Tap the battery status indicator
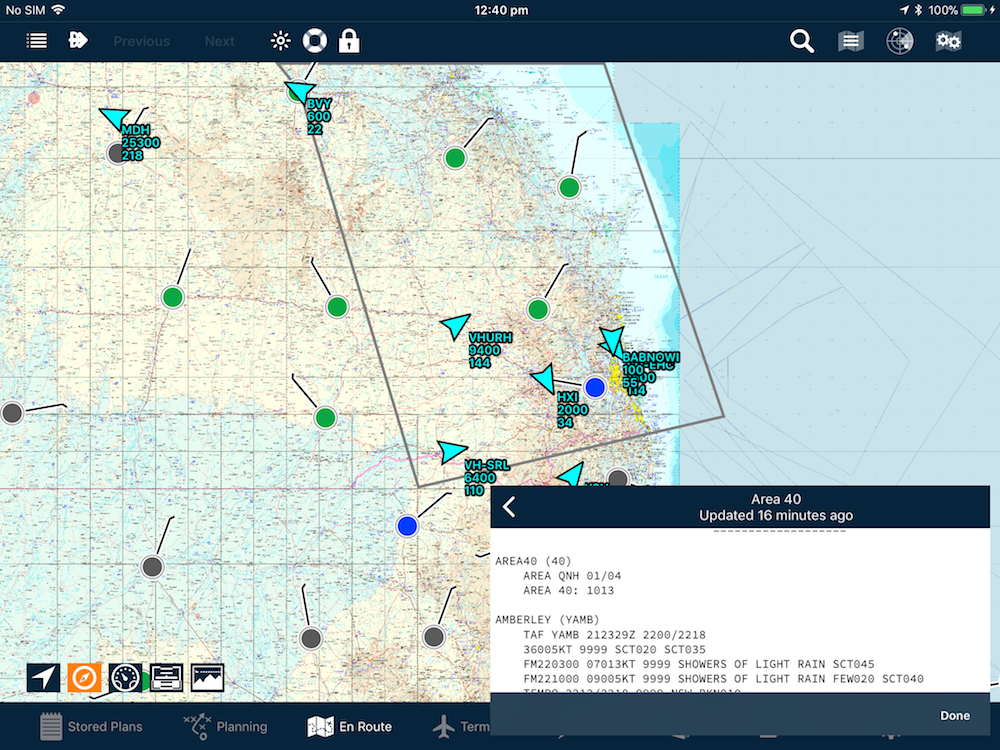 click(974, 10)
